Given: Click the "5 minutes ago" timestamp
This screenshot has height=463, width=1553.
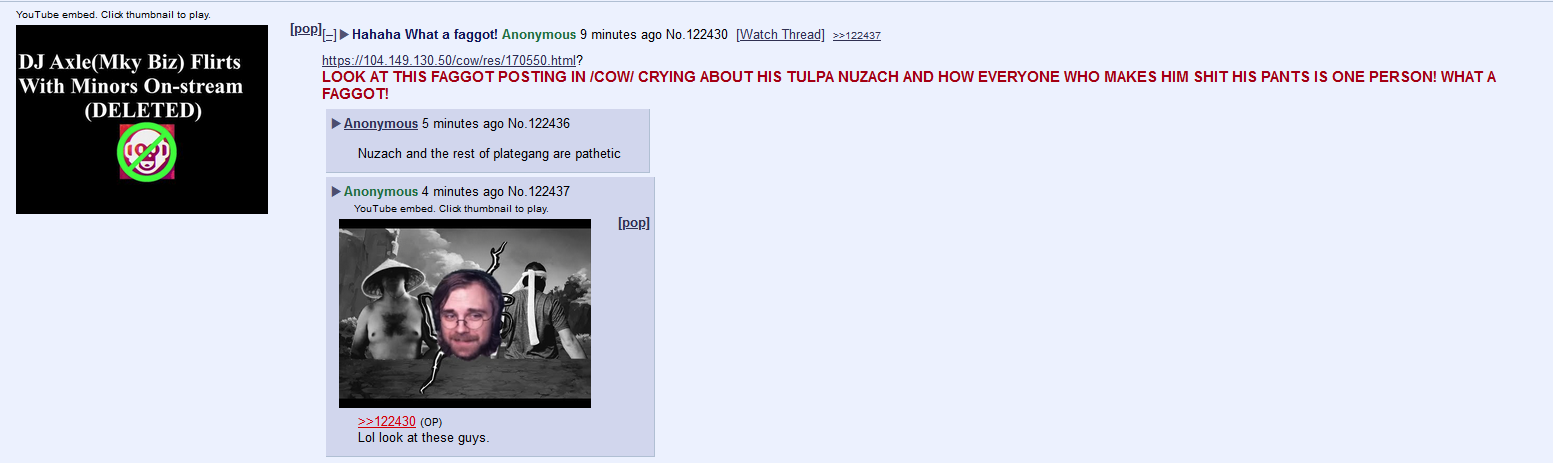Looking at the screenshot, I should (463, 124).
